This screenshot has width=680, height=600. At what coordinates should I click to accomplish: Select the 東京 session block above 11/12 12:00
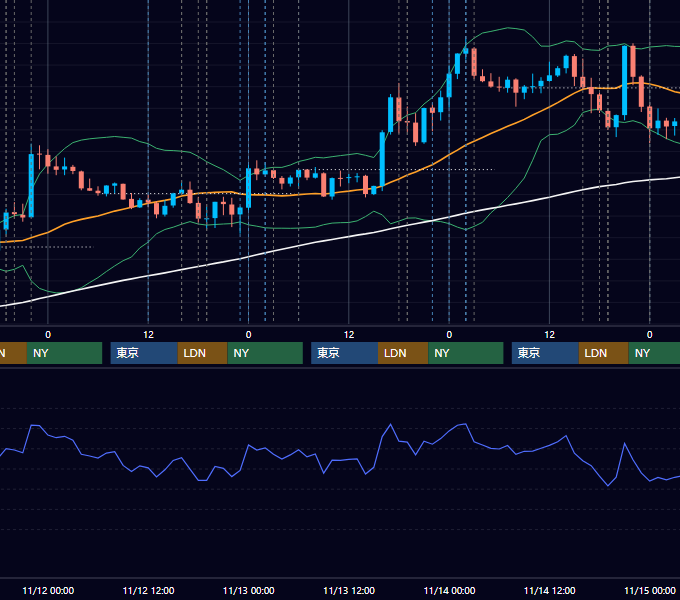pyautogui.click(x=144, y=353)
